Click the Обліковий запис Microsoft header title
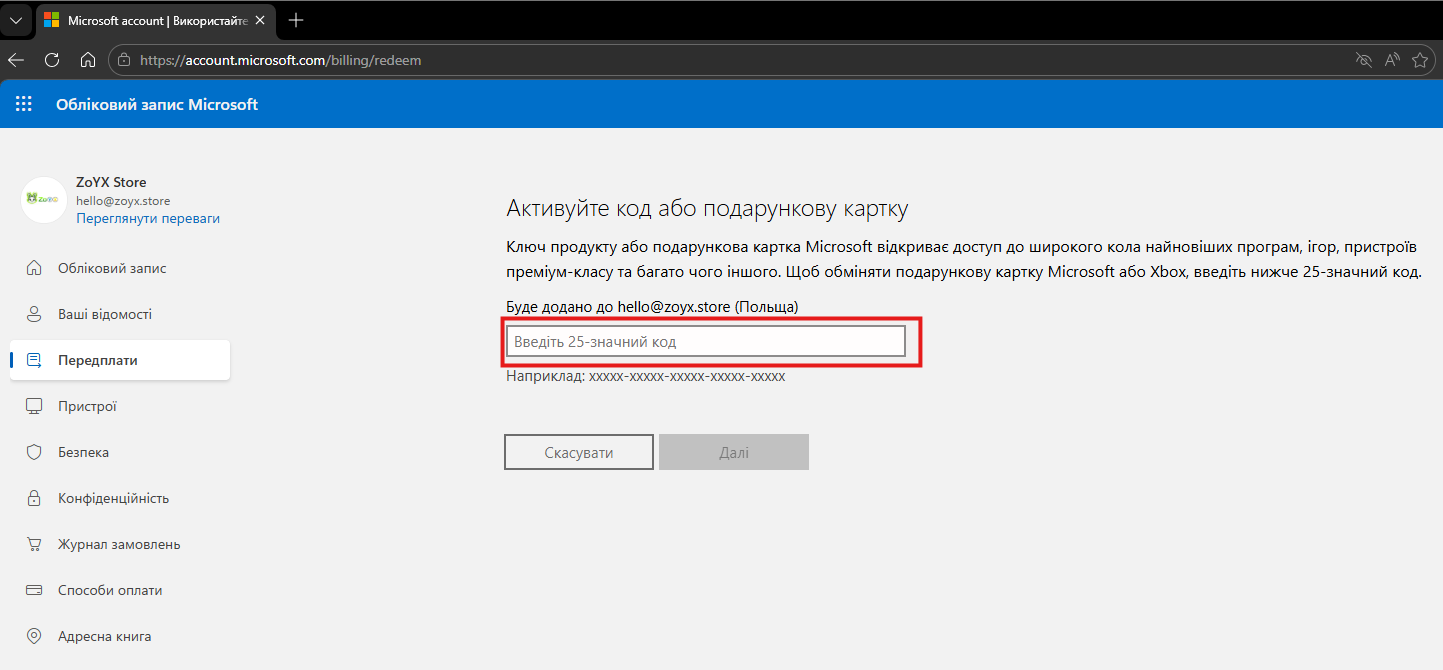1443x670 pixels. (157, 104)
